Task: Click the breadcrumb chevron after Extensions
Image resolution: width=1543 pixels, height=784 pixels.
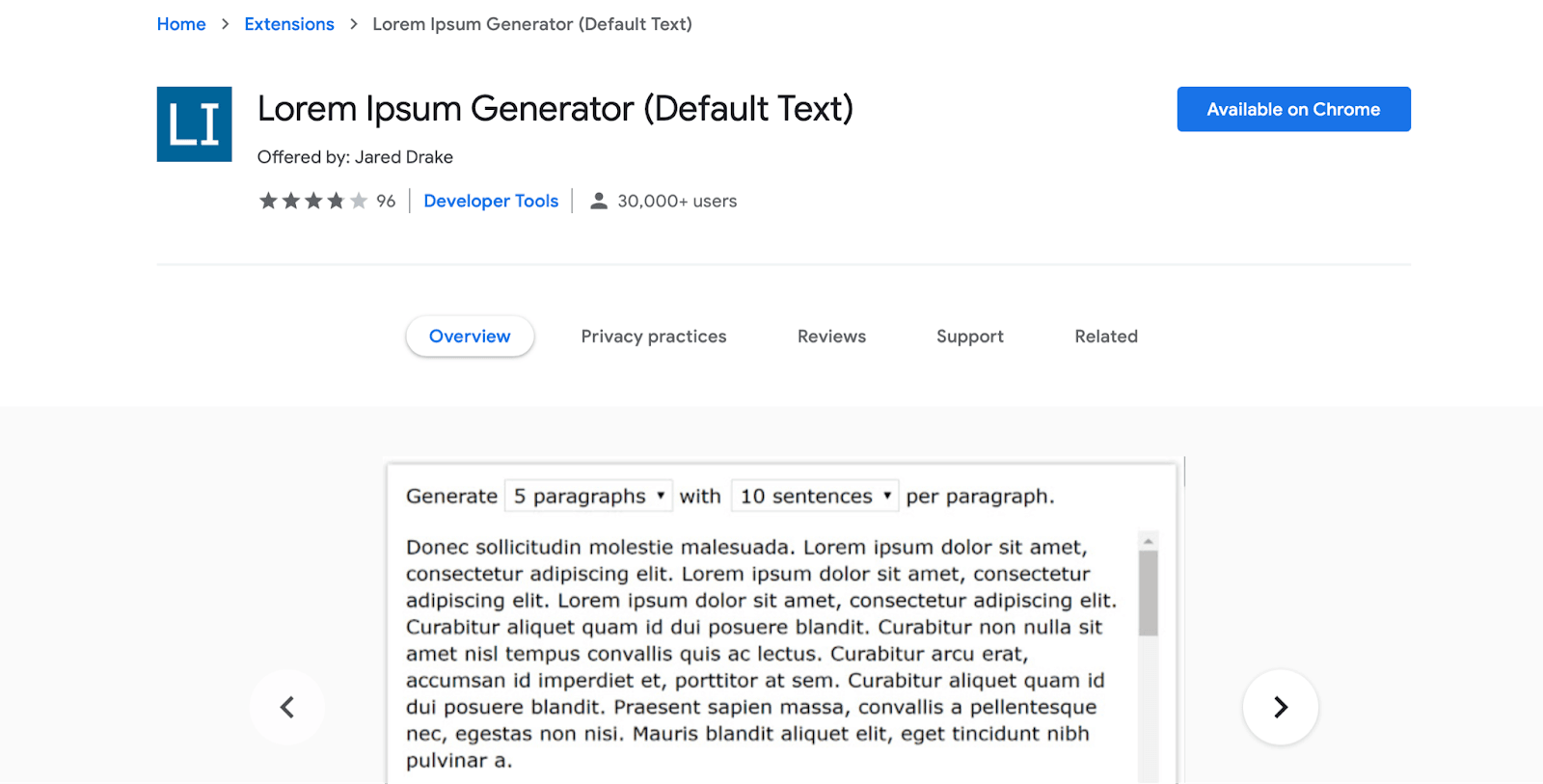Action: 353,24
